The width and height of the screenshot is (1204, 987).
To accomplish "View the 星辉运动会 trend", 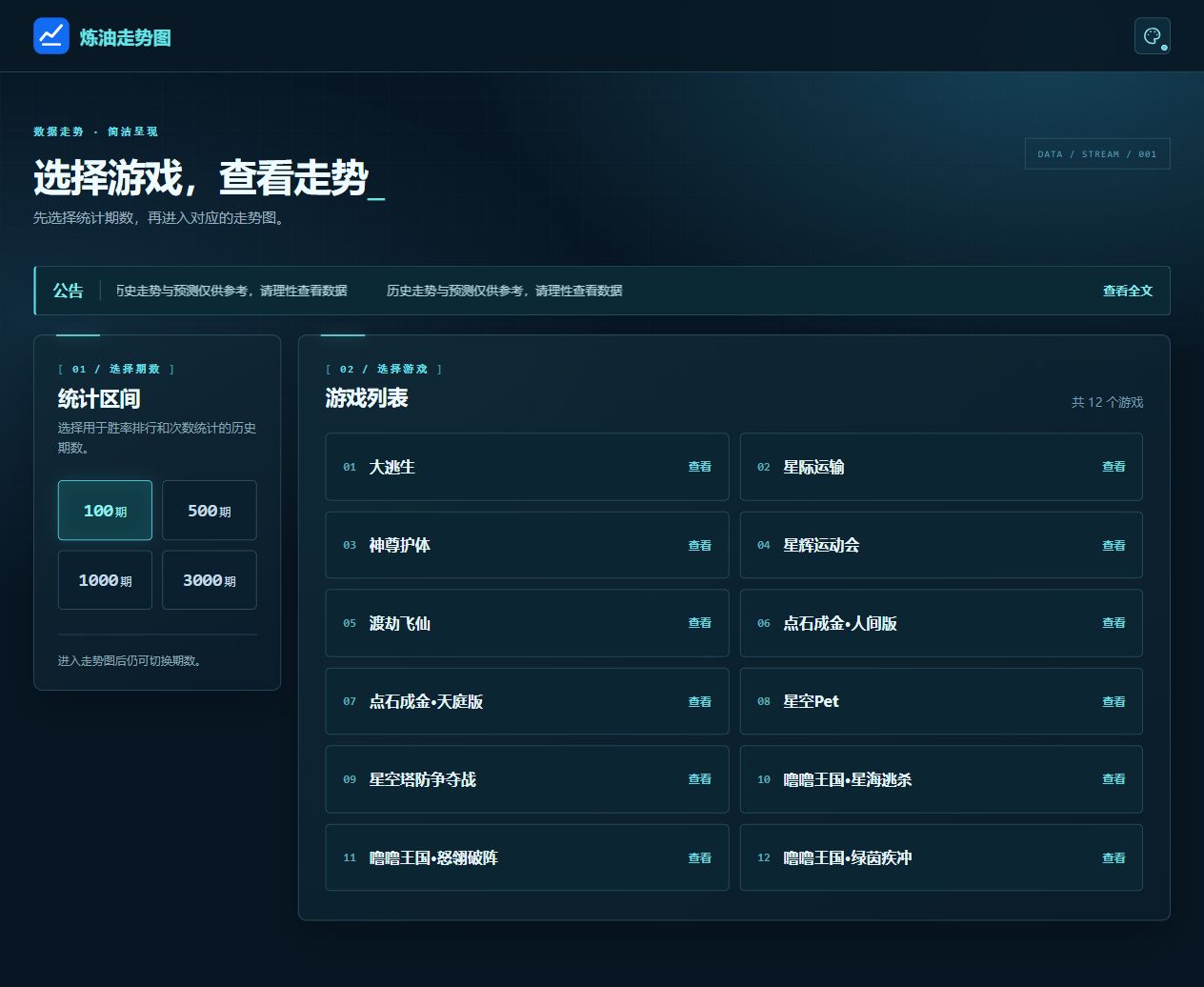I will tap(1114, 545).
